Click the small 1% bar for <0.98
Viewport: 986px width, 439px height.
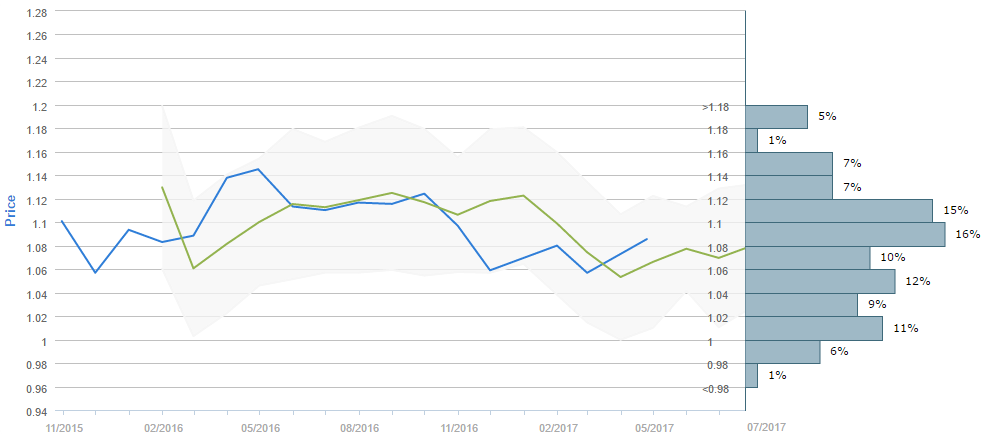[751, 375]
